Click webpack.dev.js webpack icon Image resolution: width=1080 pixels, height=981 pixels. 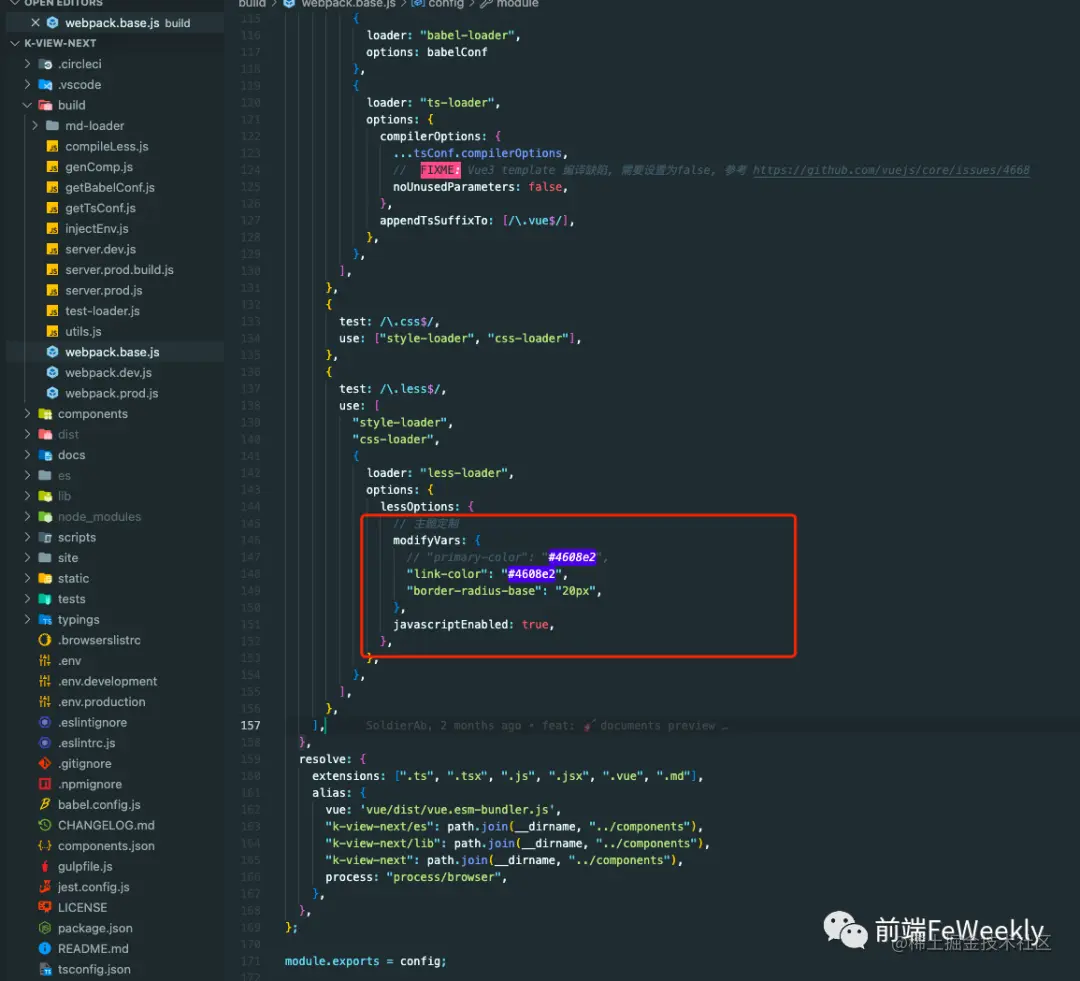click(x=52, y=373)
